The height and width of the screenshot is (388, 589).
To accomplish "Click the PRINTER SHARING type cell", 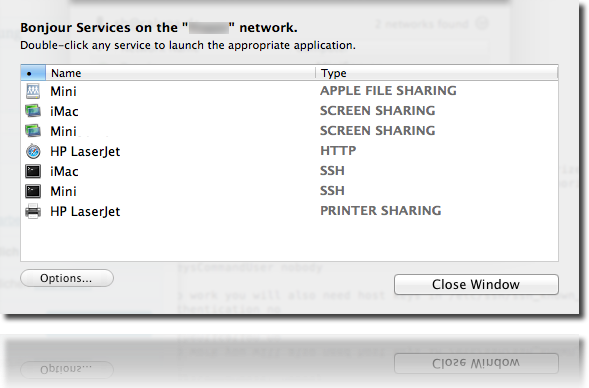I will pos(381,210).
